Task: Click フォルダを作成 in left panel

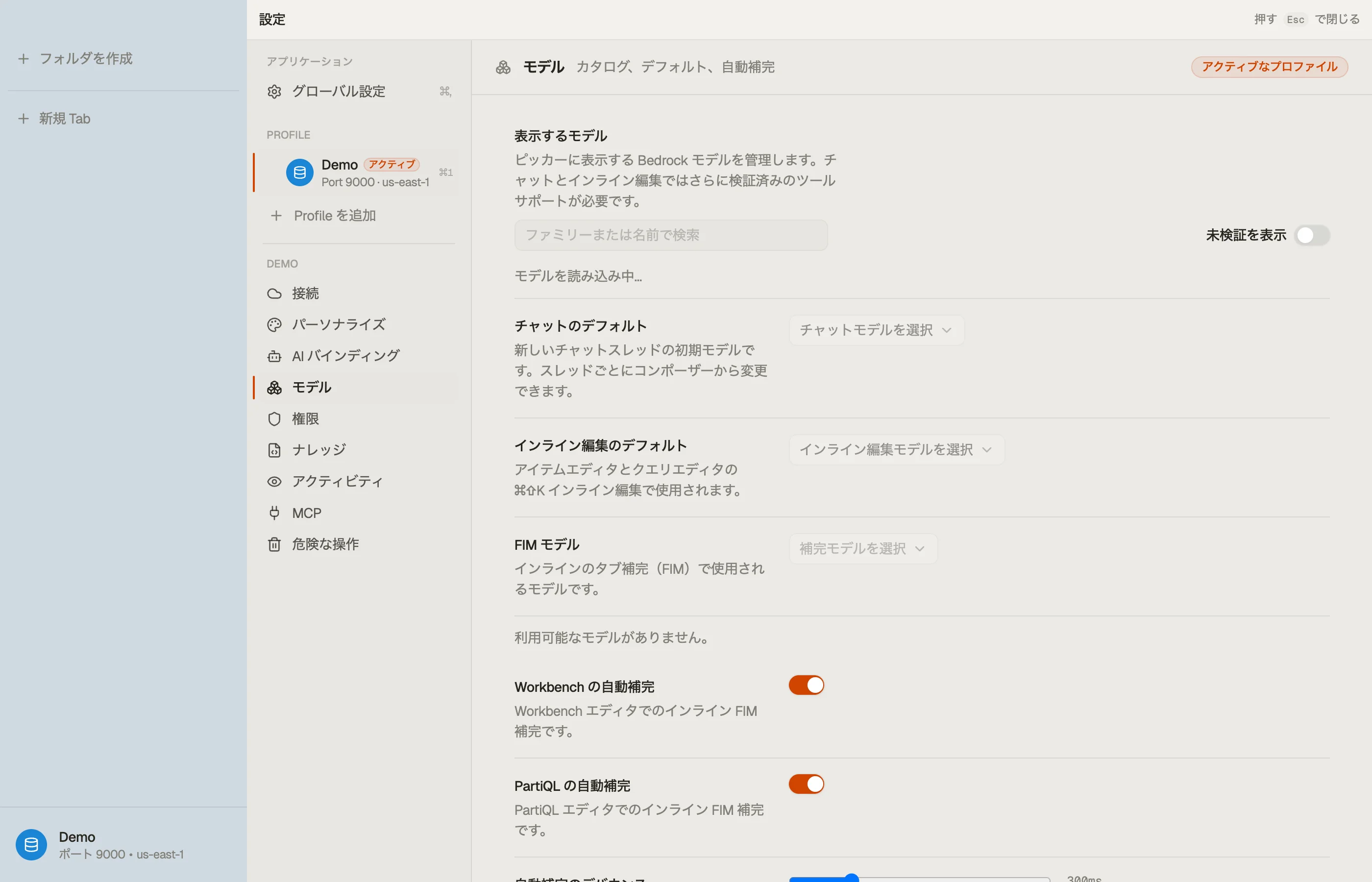Action: pyautogui.click(x=75, y=58)
